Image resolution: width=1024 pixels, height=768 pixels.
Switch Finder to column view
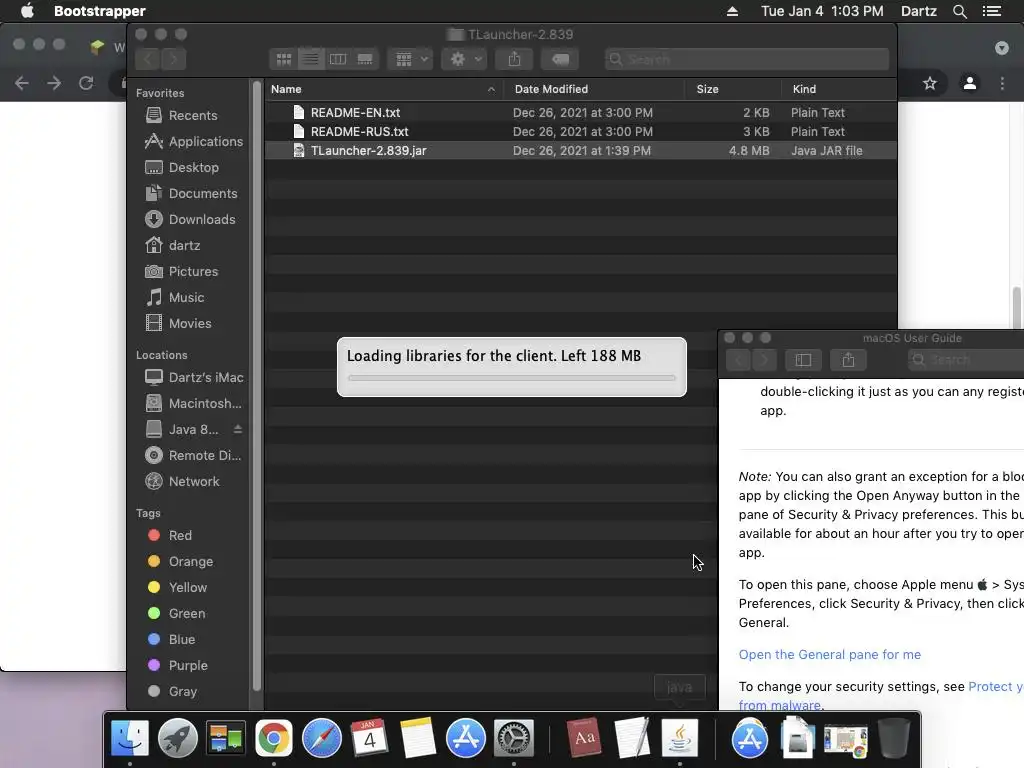pos(338,59)
